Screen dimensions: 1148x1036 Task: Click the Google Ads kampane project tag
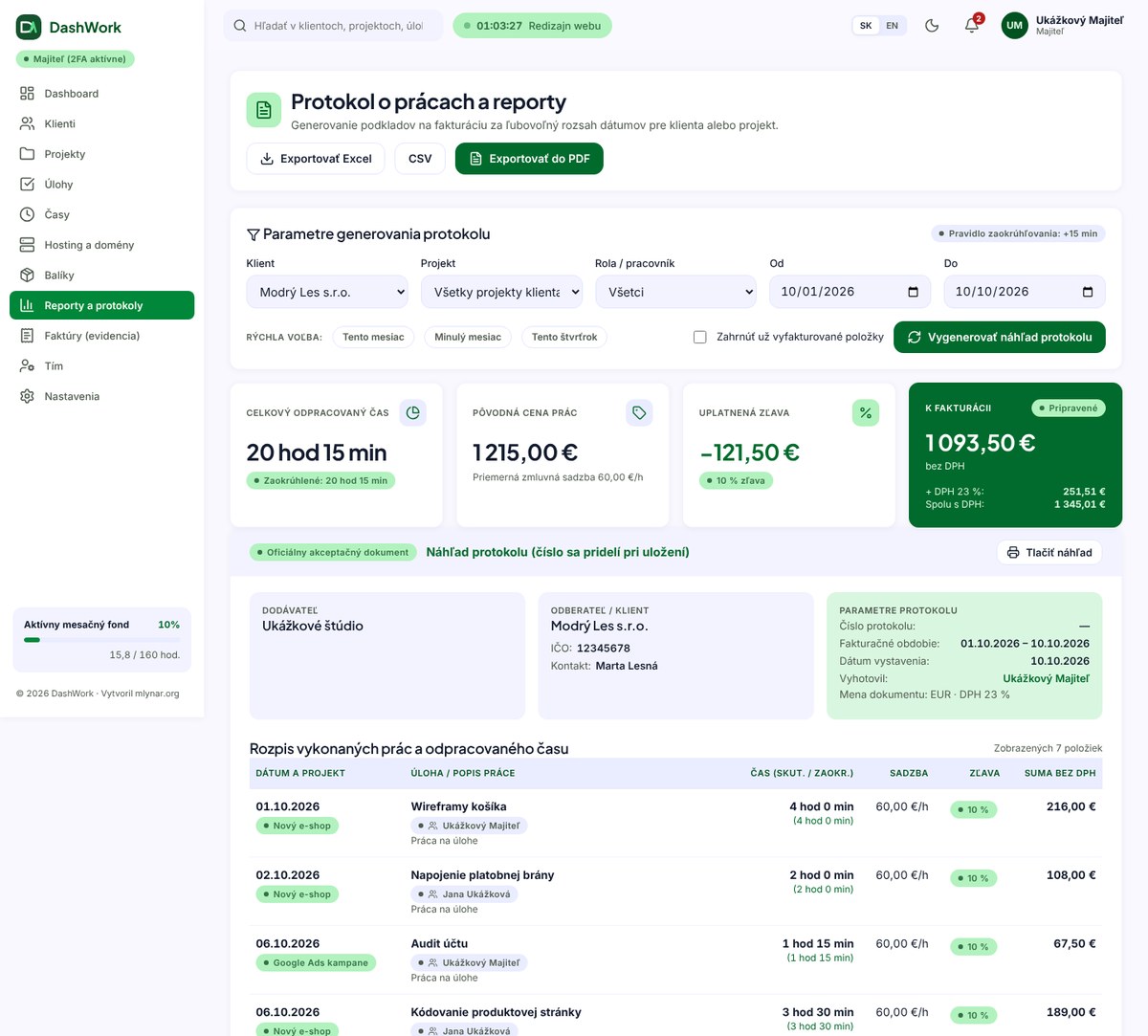pos(316,962)
